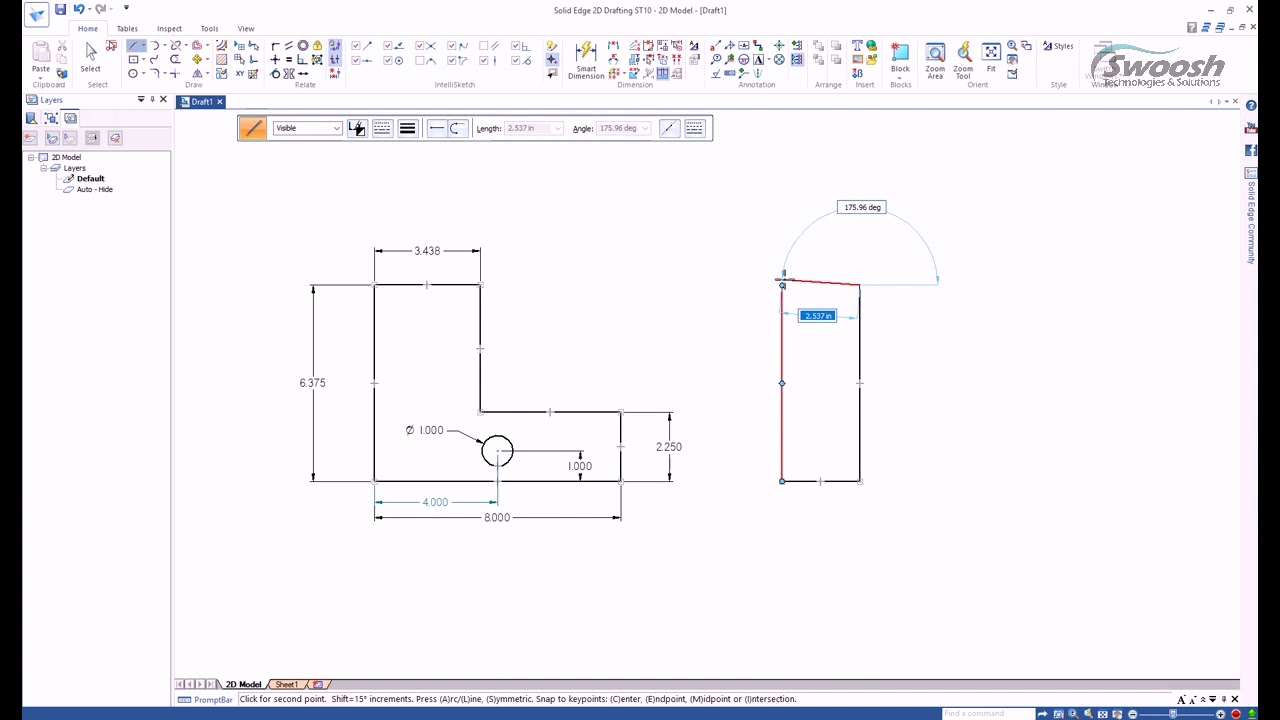The image size is (1280, 720).
Task: Switch to the View ribbon tab
Action: [246, 28]
